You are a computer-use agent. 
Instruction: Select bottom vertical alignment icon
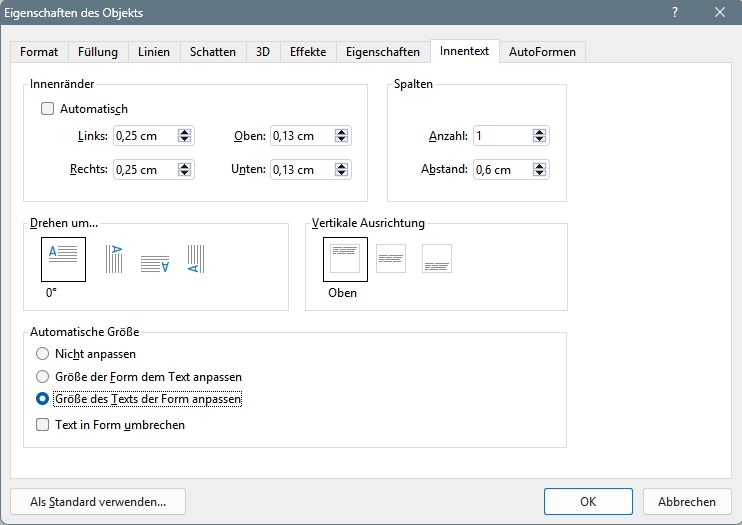pyautogui.click(x=437, y=258)
